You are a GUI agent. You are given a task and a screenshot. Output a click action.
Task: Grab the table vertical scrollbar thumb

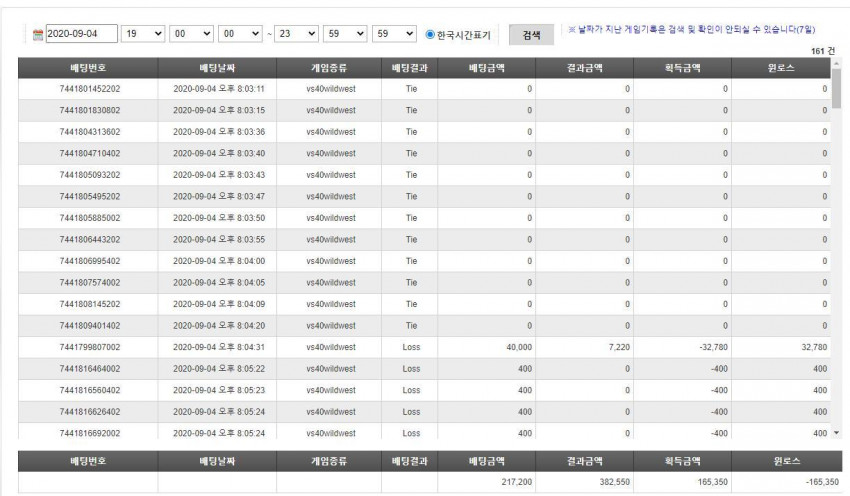[836, 89]
